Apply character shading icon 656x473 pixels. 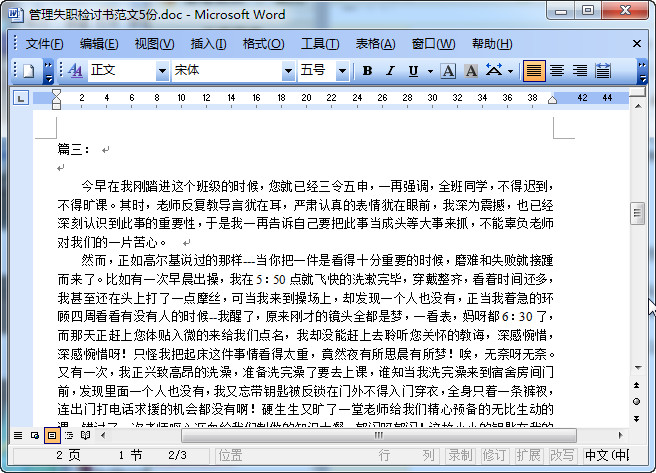click(x=471, y=71)
